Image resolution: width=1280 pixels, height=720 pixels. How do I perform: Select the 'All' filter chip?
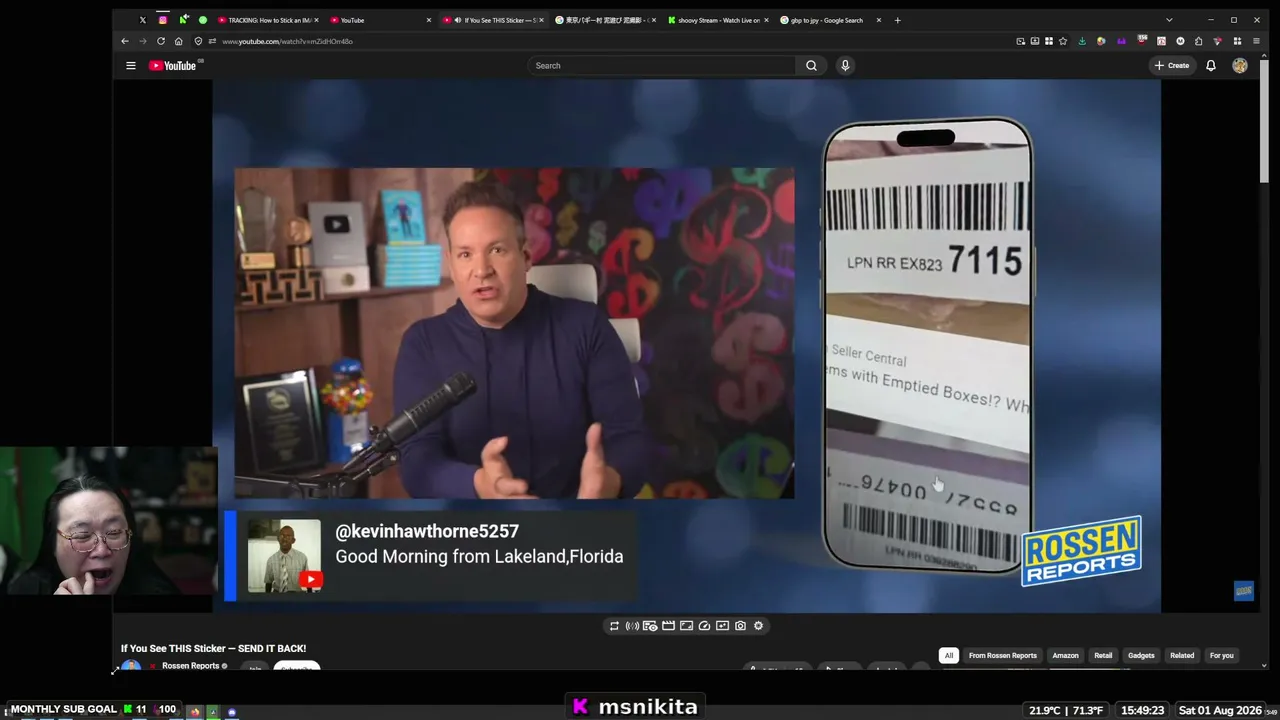(x=949, y=656)
